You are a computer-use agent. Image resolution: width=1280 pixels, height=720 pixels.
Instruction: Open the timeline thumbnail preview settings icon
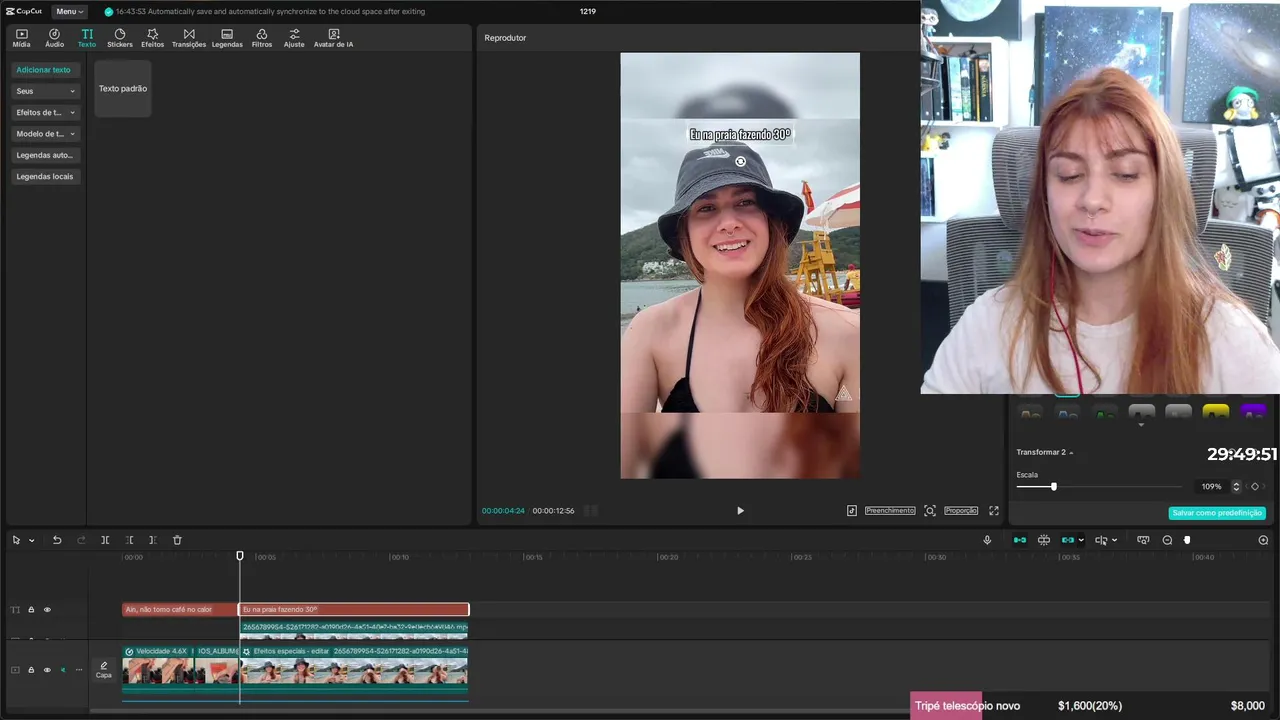pos(1143,540)
